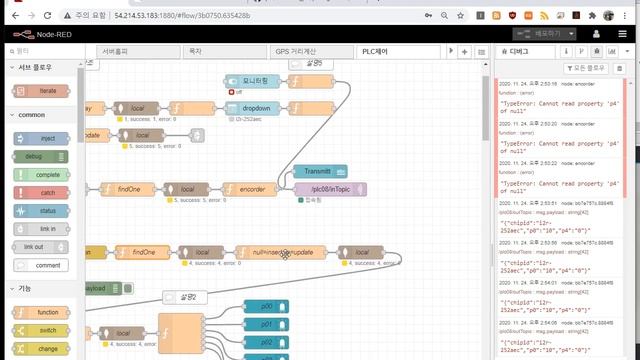Select the switch palette node

pos(41,331)
